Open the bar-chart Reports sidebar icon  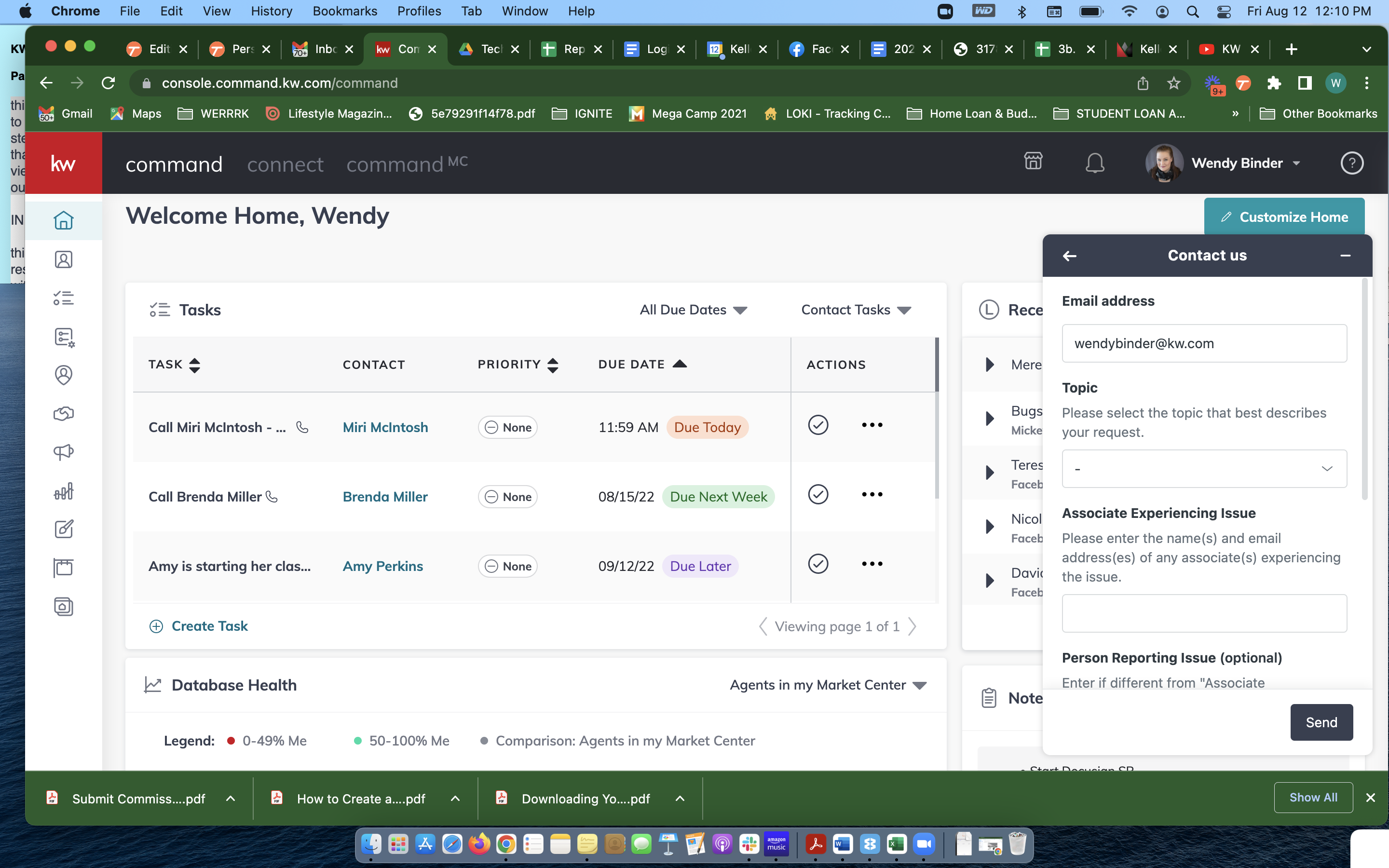(x=63, y=491)
